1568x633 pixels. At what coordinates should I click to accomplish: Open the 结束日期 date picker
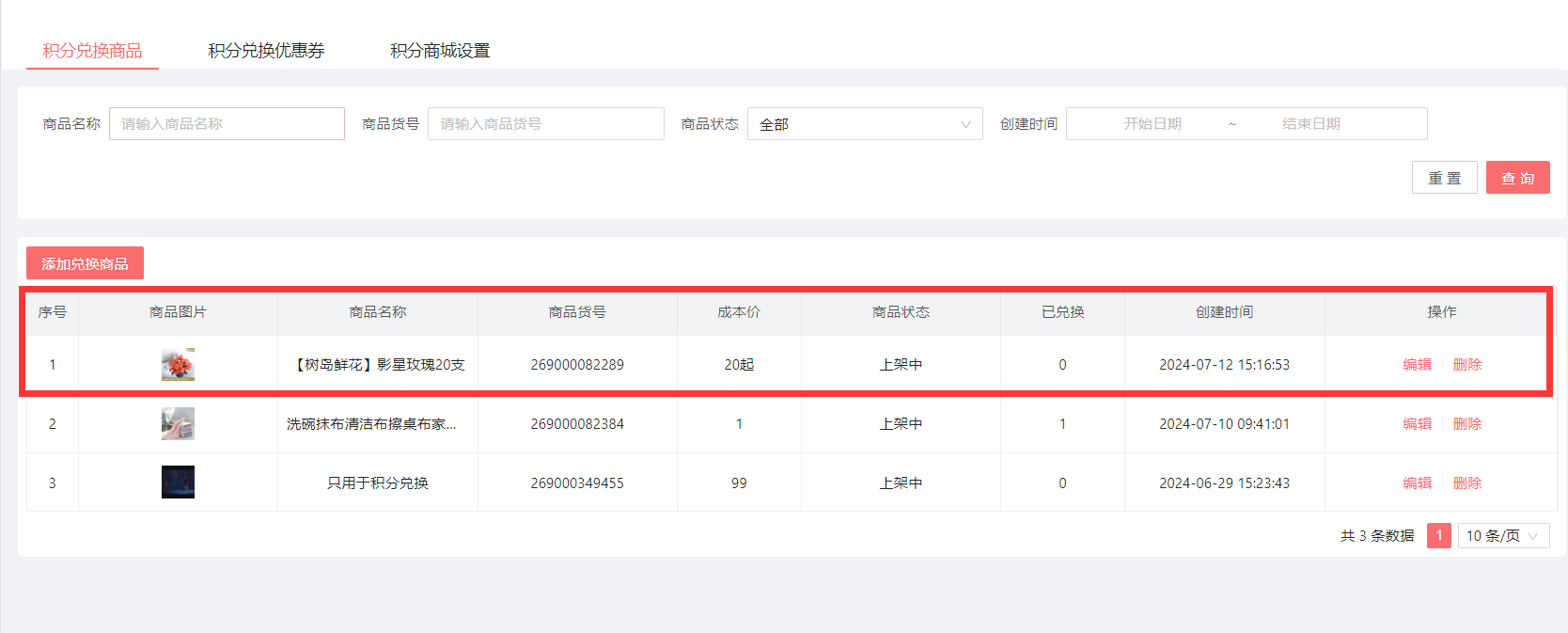(x=1310, y=124)
